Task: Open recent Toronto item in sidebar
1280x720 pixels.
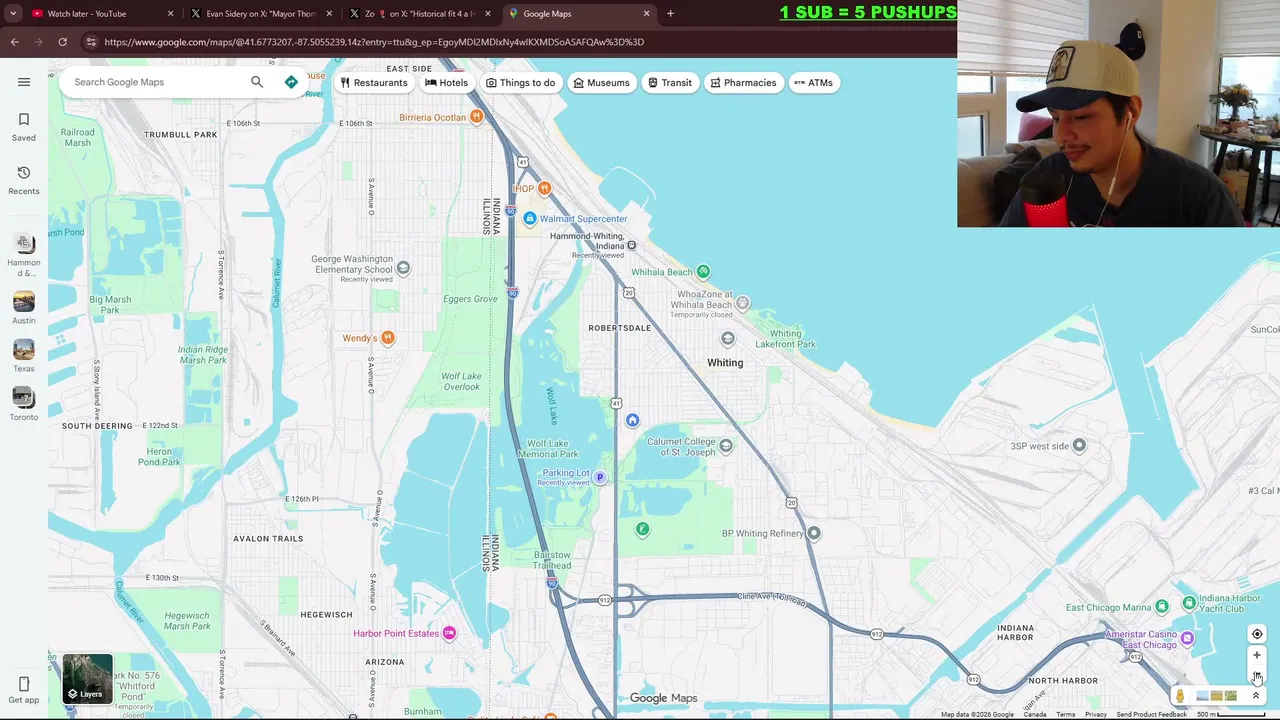Action: click(x=24, y=404)
